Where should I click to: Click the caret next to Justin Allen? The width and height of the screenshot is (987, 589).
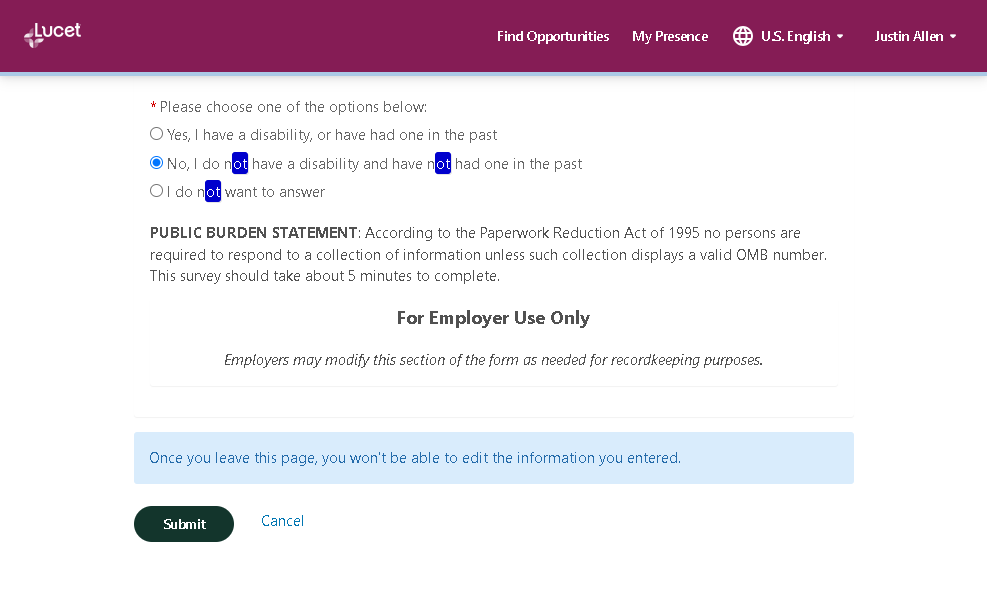[953, 37]
